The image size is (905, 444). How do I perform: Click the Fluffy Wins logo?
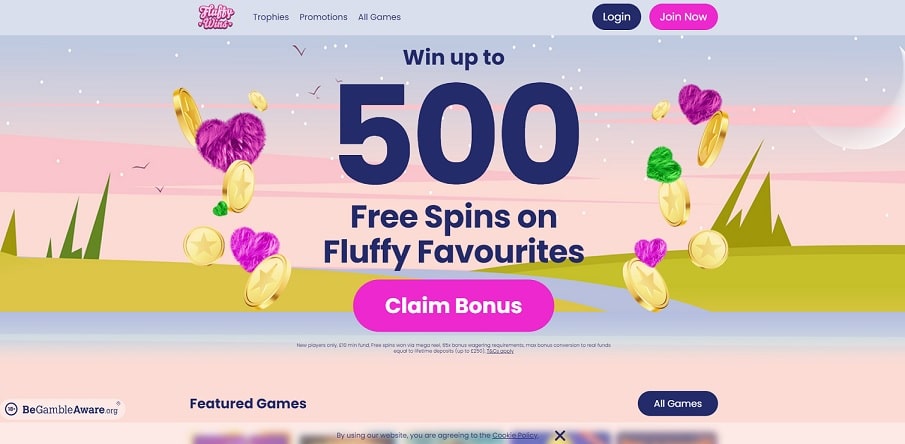pyautogui.click(x=216, y=17)
